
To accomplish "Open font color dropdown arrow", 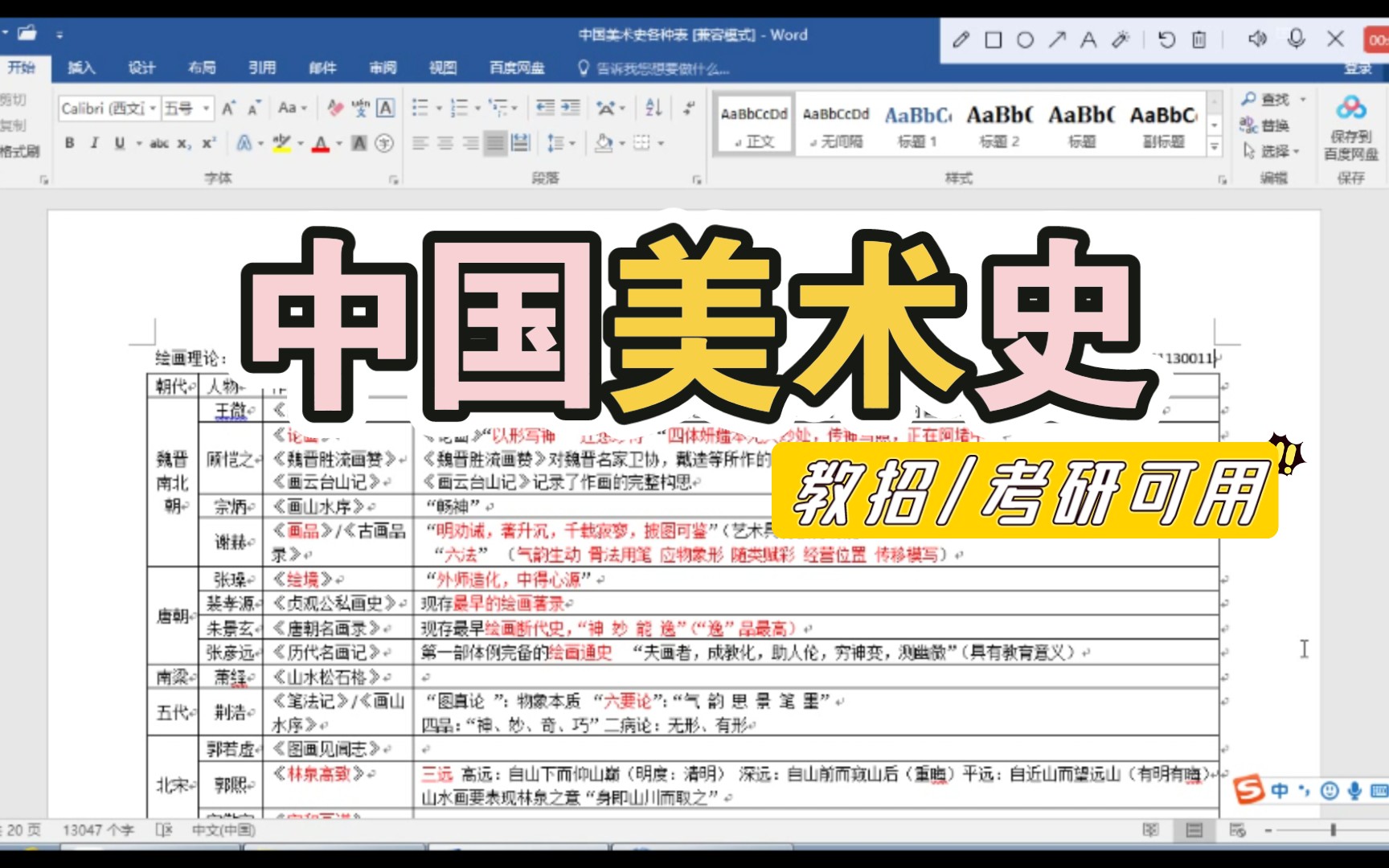I will coord(338,144).
